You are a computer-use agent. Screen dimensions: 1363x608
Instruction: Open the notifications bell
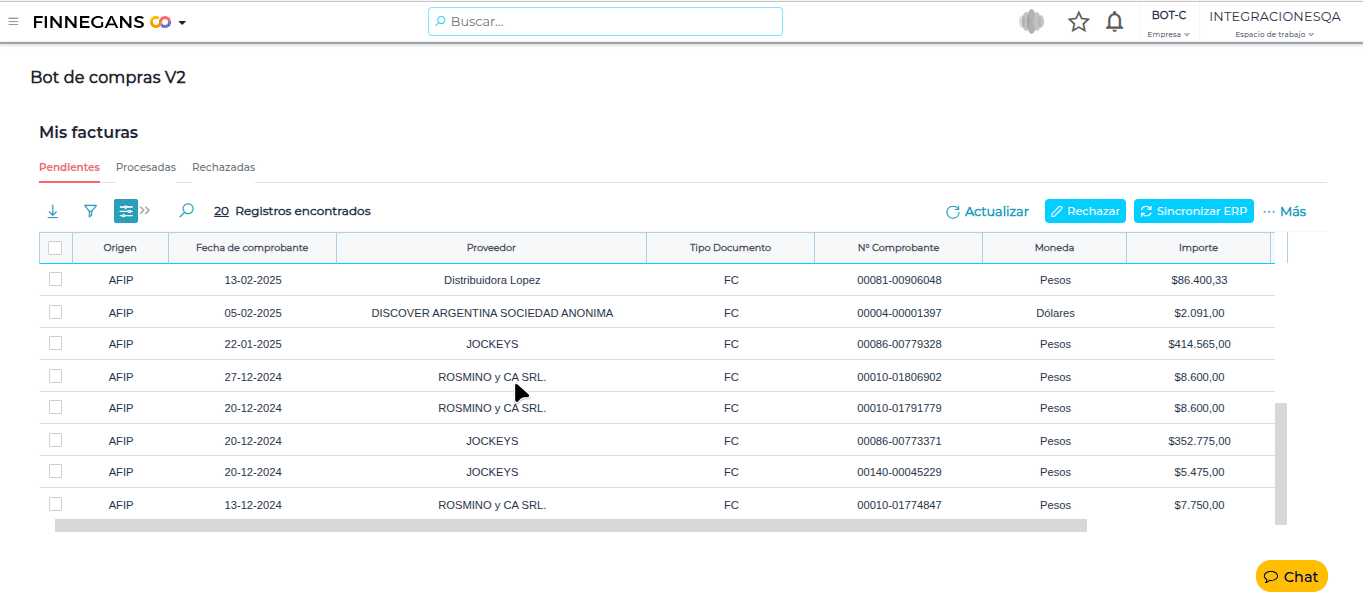[1114, 22]
